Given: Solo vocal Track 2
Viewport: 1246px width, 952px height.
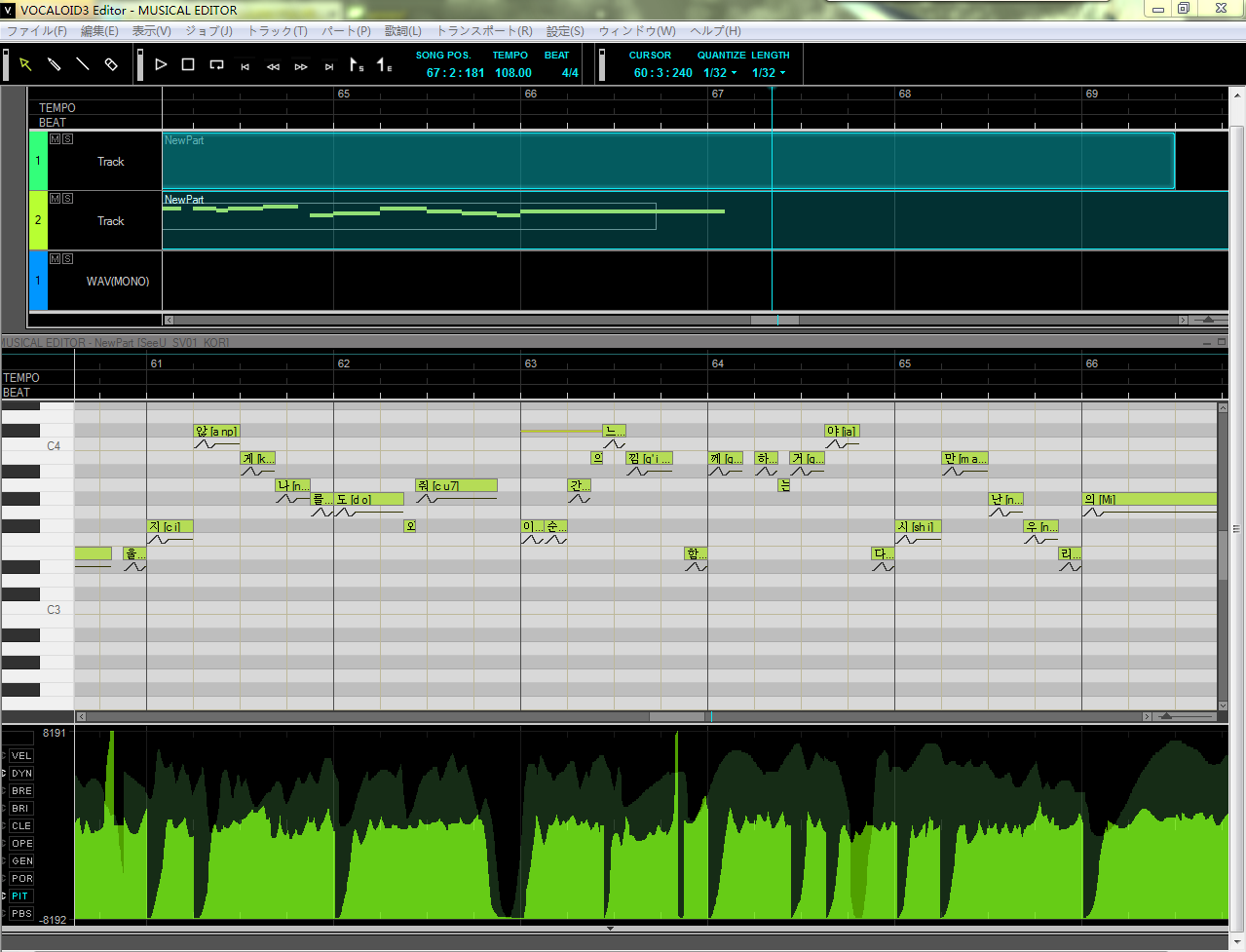Looking at the screenshot, I should 67,199.
